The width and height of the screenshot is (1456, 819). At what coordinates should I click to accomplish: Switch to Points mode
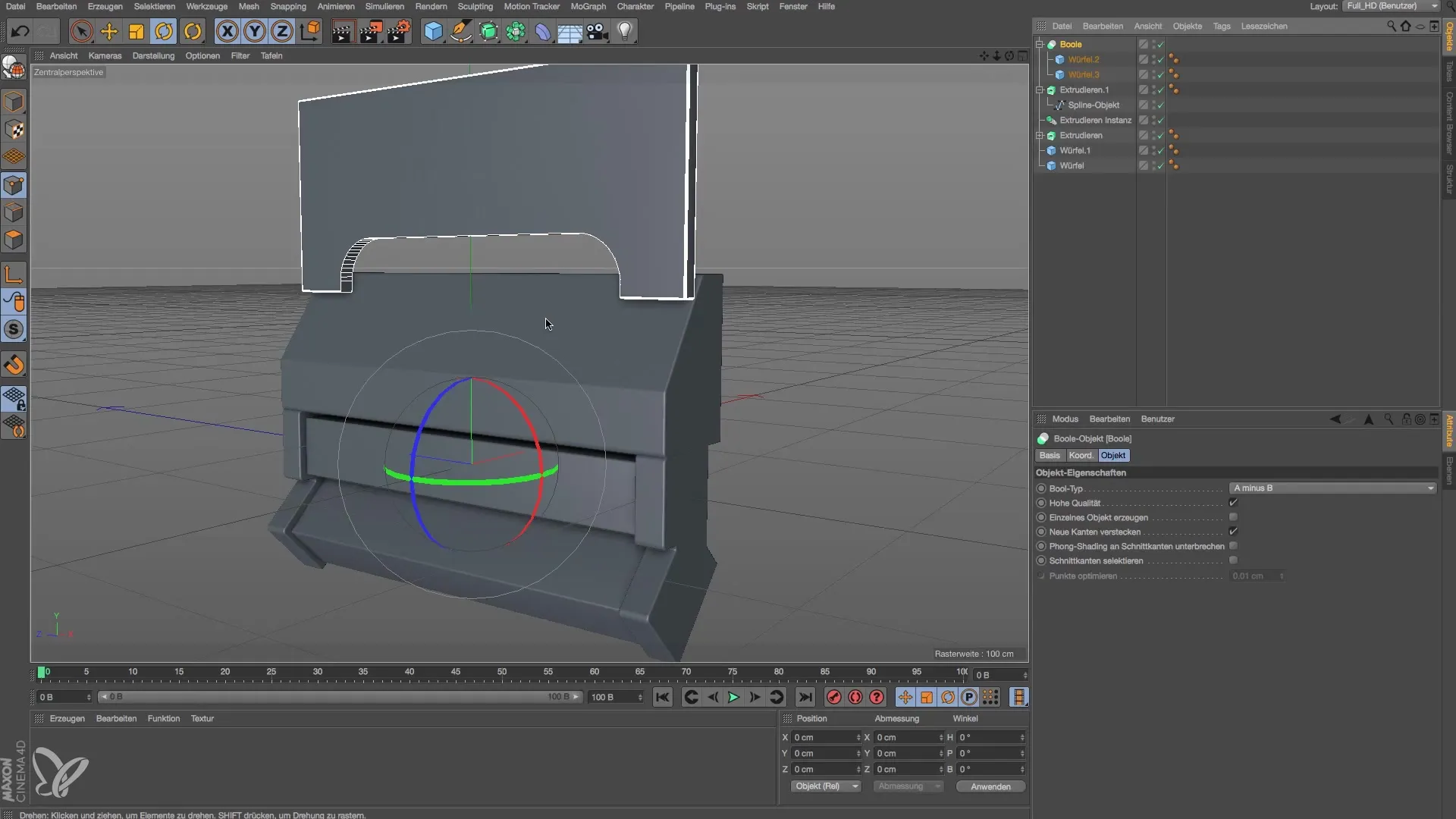coord(14,185)
